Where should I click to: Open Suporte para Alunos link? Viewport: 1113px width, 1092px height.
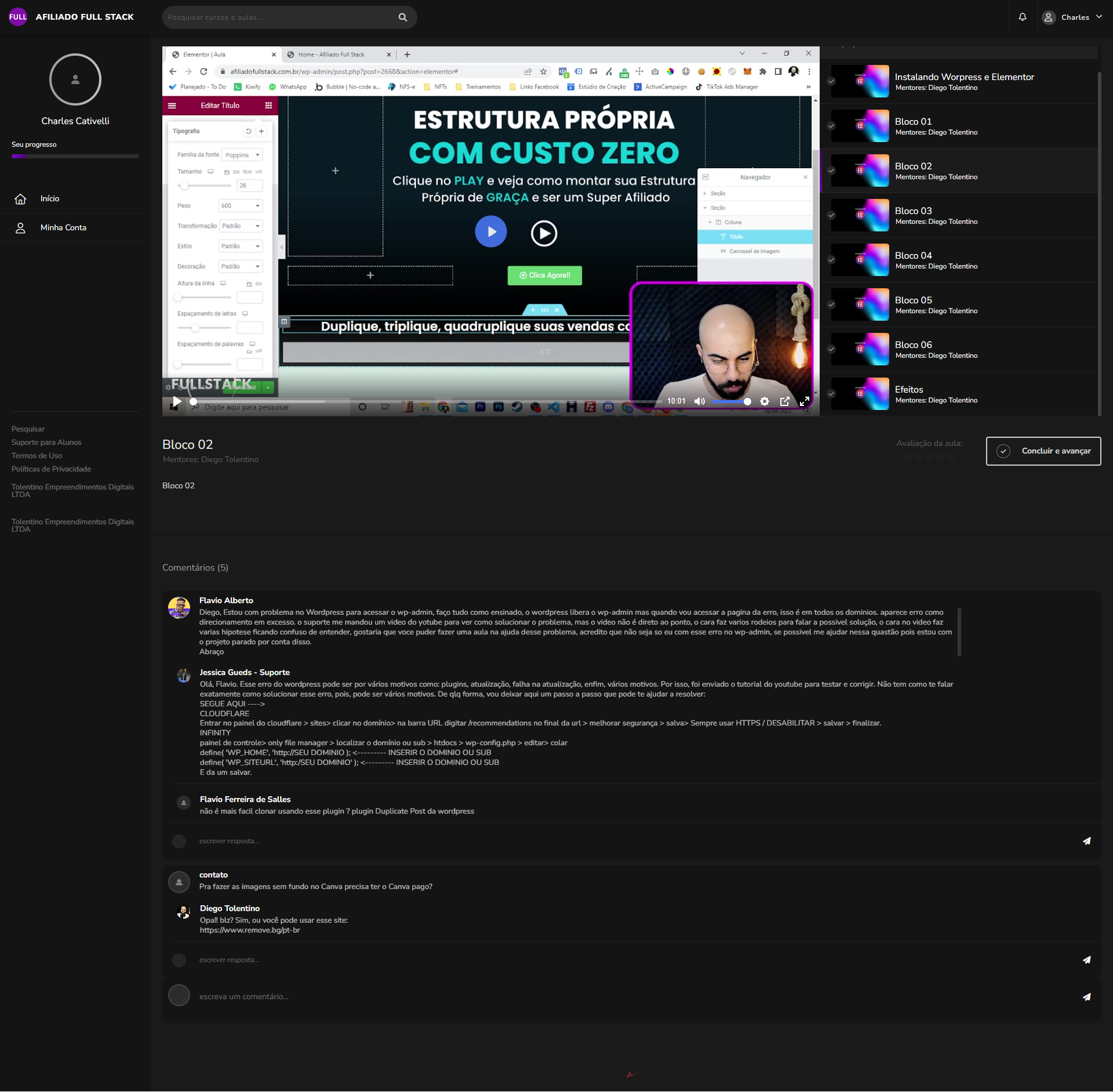click(46, 442)
